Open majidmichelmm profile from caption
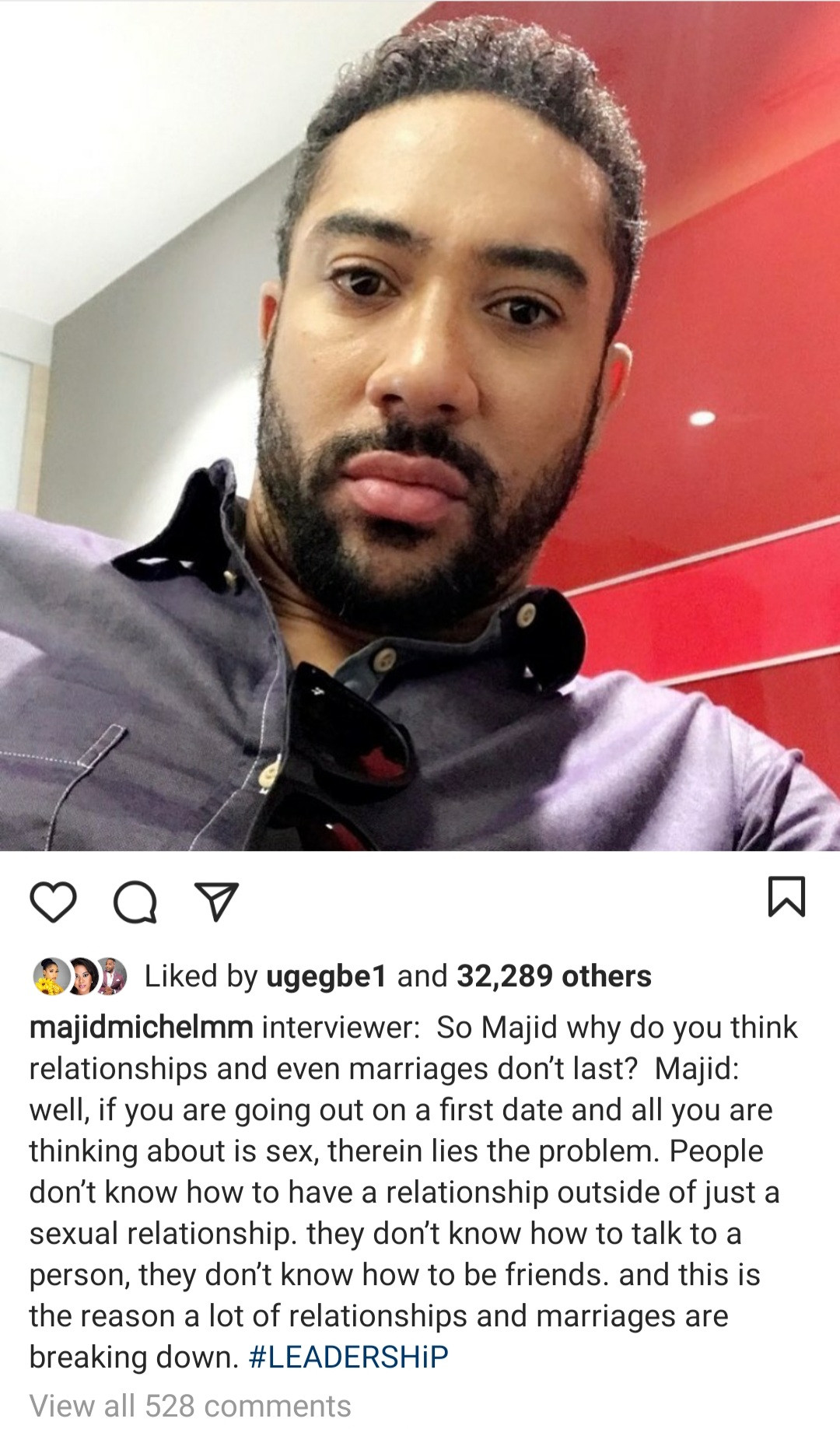The height and width of the screenshot is (1429, 840). [142, 1028]
